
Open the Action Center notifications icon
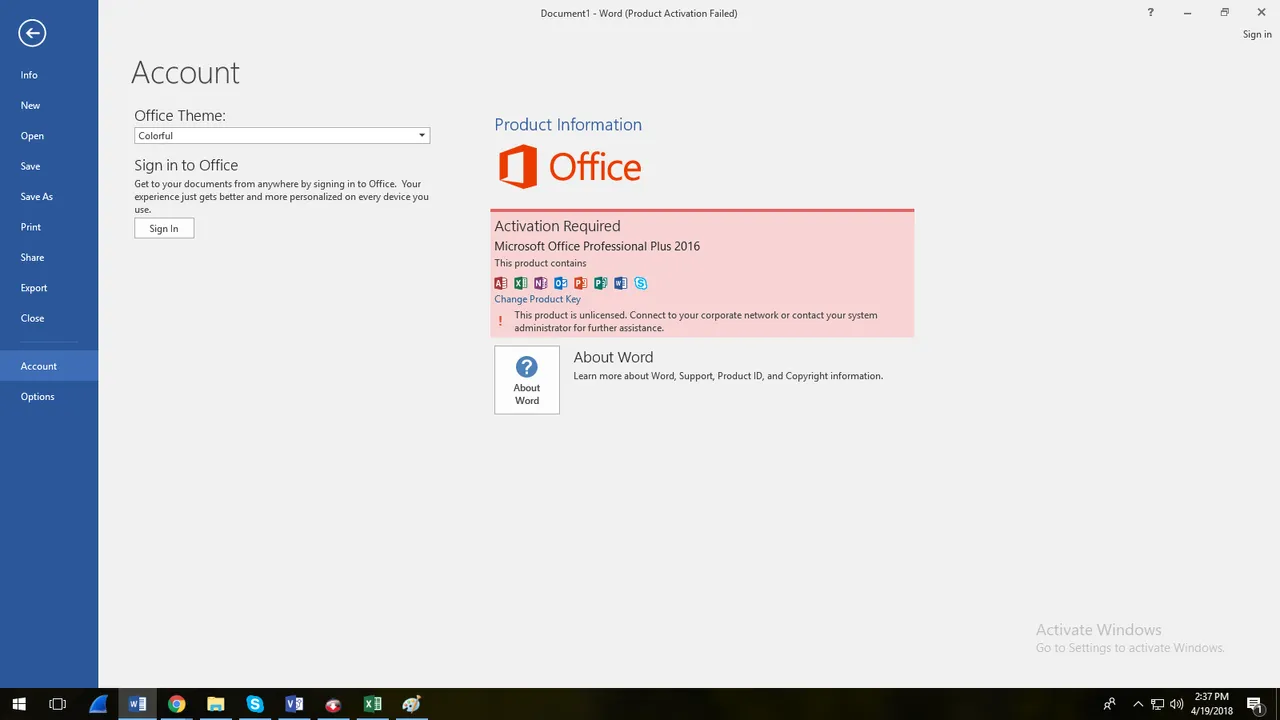coord(1255,704)
